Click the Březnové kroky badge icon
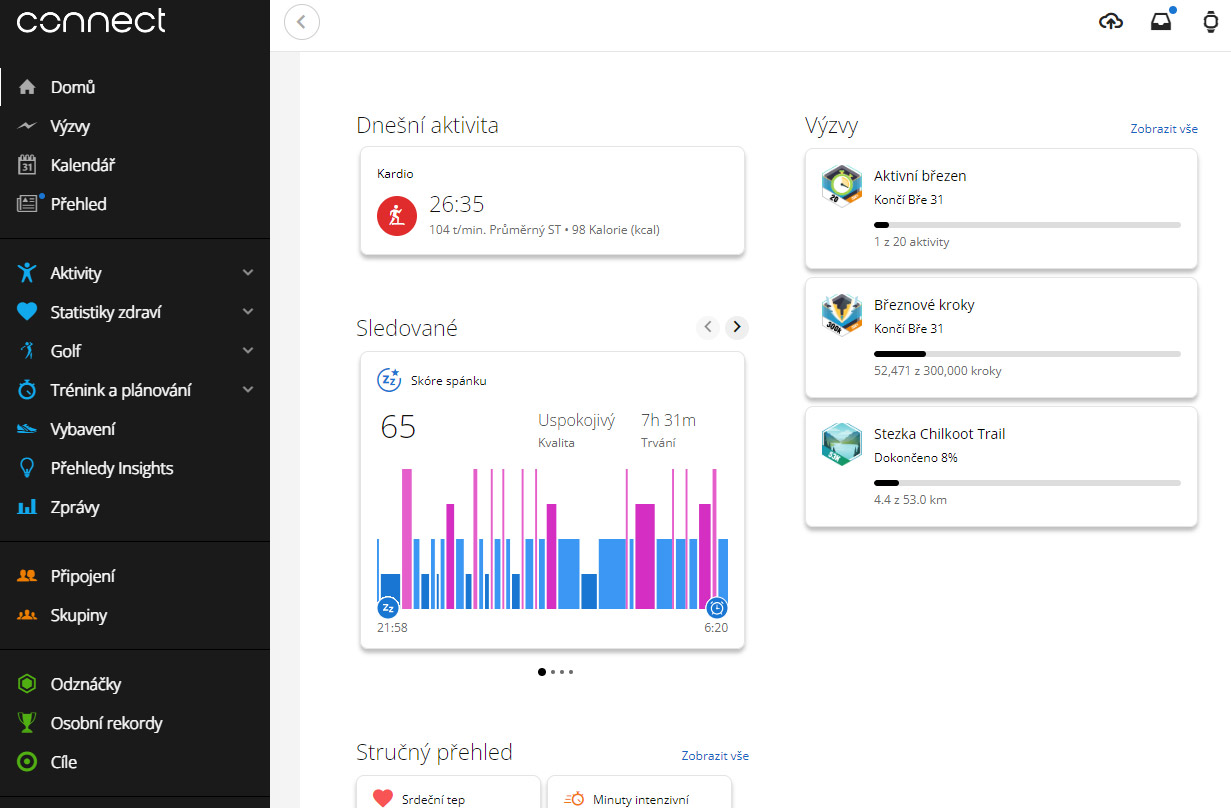The height and width of the screenshot is (808, 1231). [841, 315]
